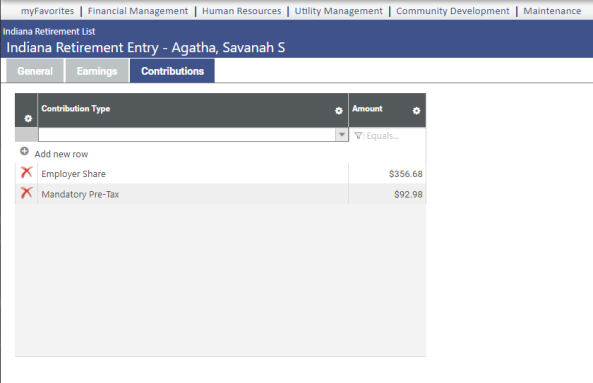Open the Utility Management menu
The height and width of the screenshot is (383, 593).
pyautogui.click(x=339, y=11)
